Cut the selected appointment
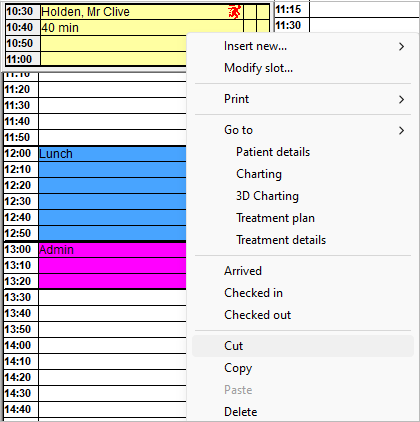The image size is (420, 422). 233,346
